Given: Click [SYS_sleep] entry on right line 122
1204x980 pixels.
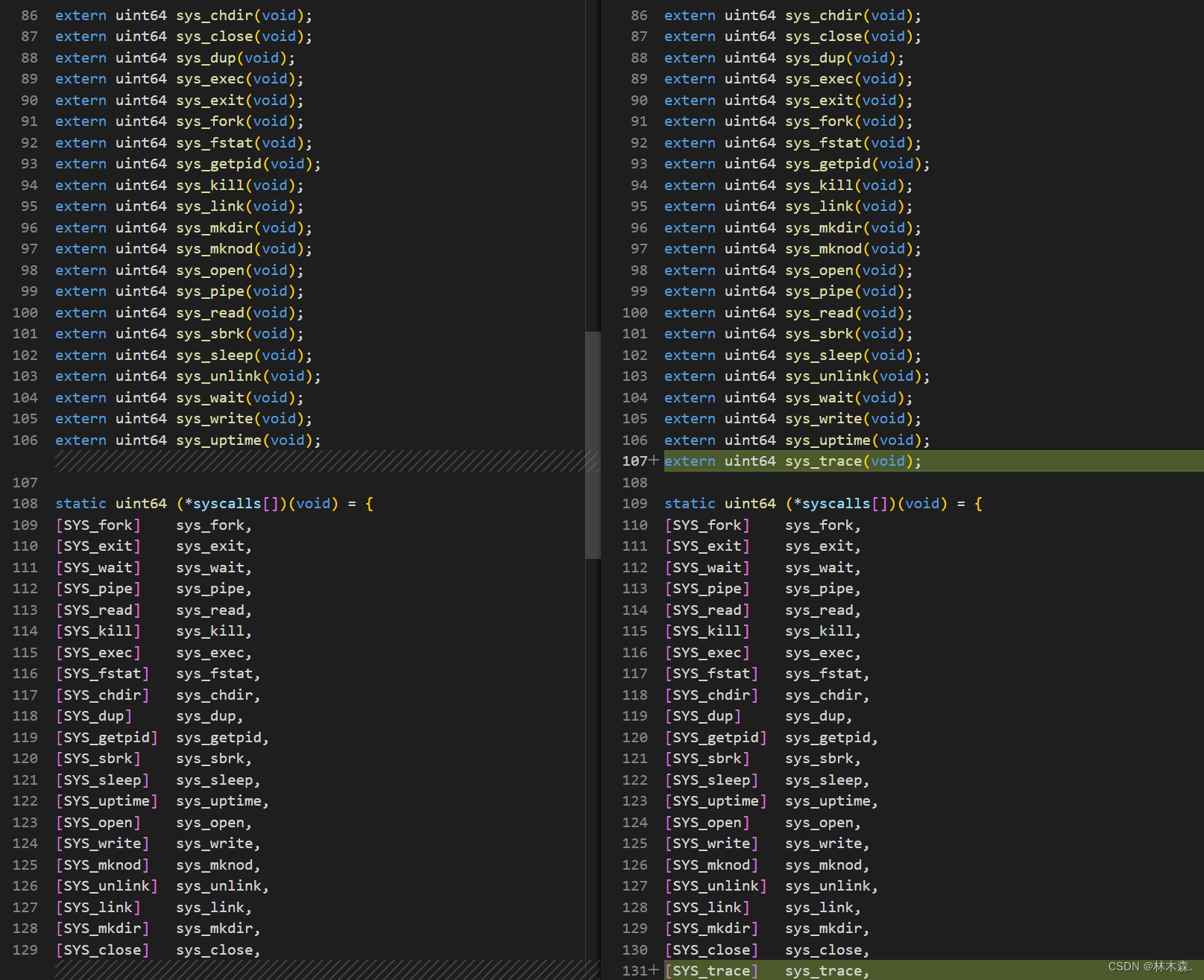Looking at the screenshot, I should (767, 780).
